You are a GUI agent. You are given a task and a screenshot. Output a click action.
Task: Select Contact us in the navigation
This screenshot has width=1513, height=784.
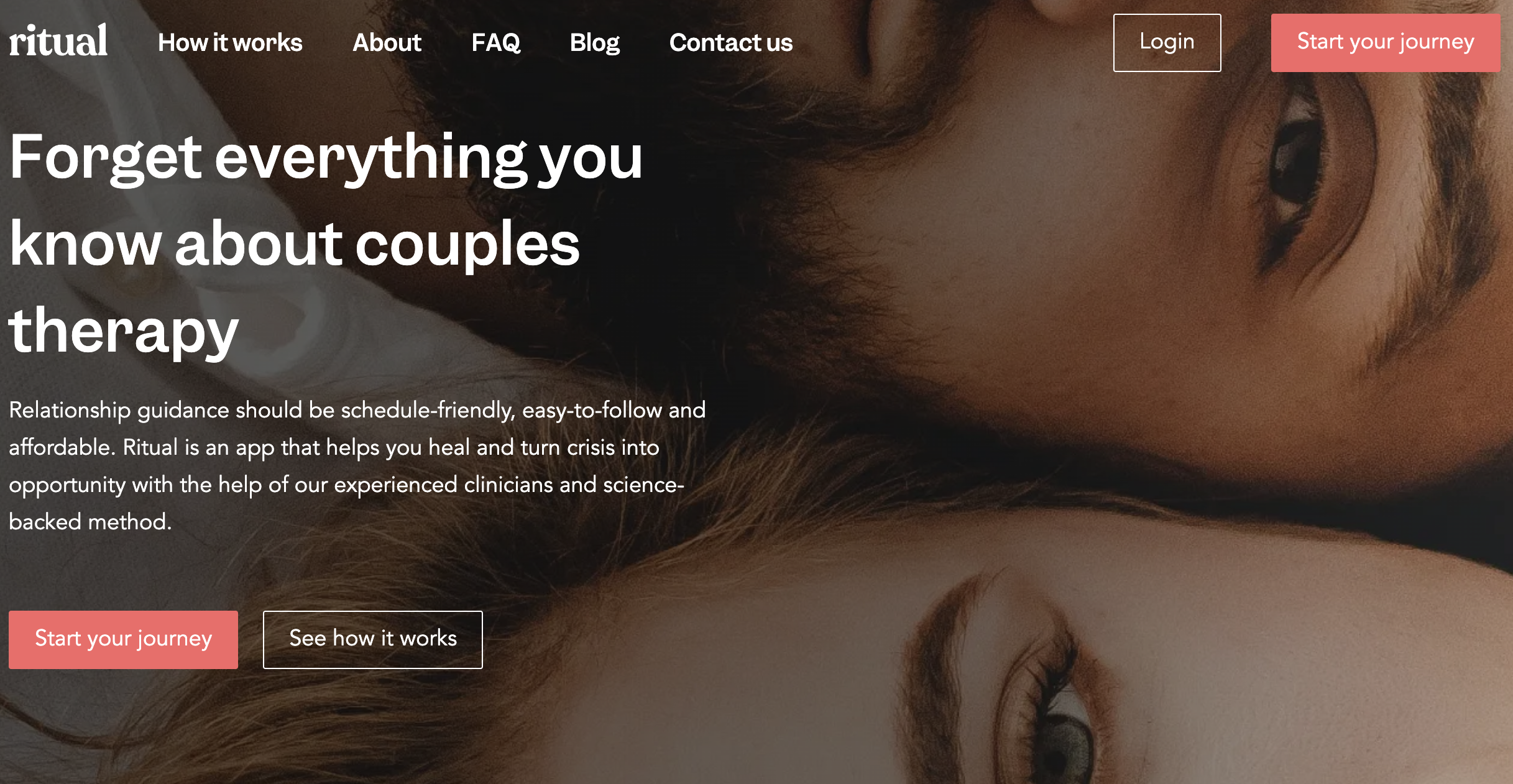pyautogui.click(x=730, y=43)
